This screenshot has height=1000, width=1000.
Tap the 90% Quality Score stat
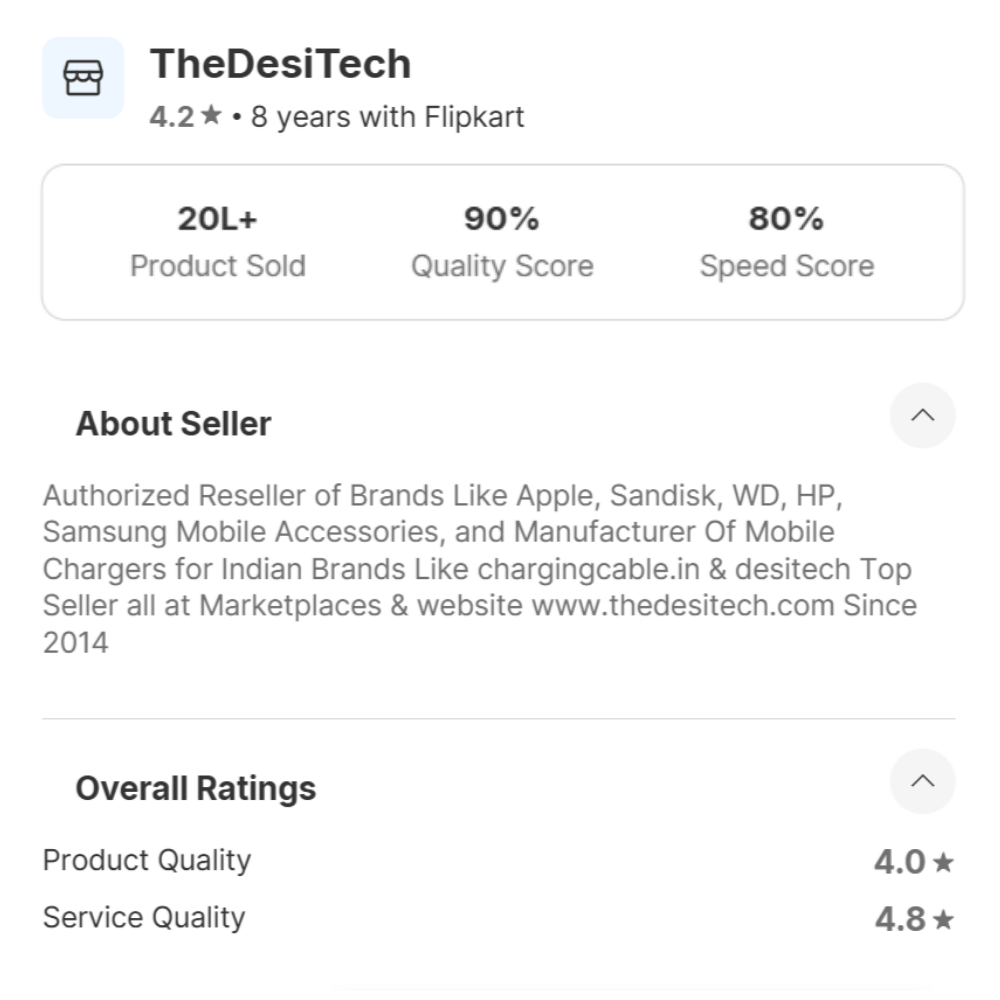(x=502, y=241)
